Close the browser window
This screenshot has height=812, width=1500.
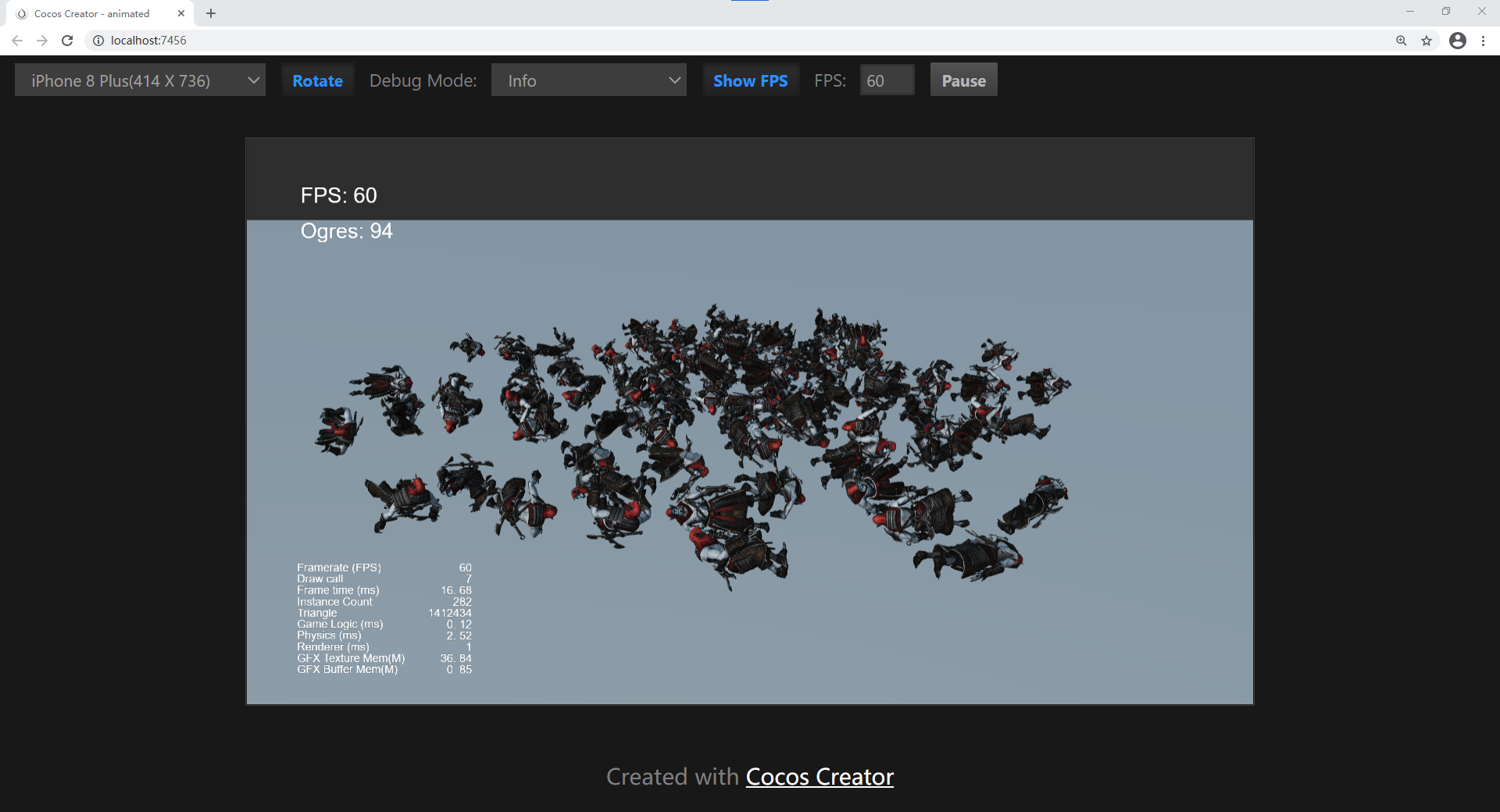click(1482, 12)
